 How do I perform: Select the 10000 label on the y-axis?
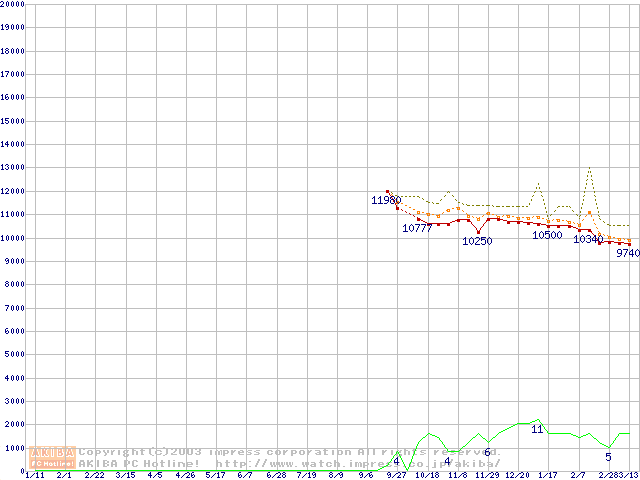point(13,238)
